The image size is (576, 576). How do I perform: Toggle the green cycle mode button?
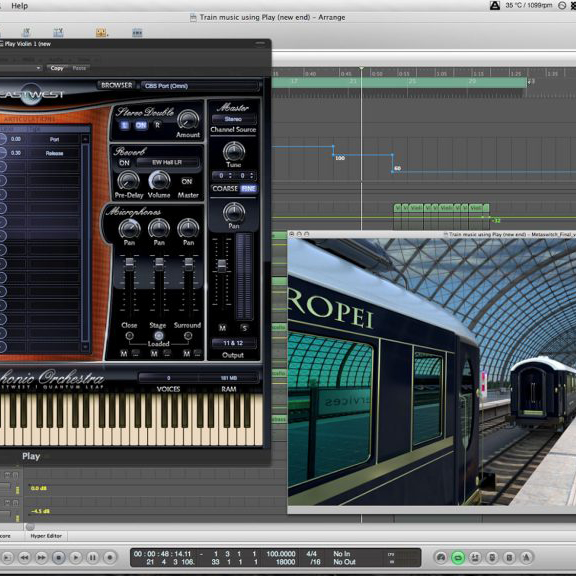(x=458, y=558)
